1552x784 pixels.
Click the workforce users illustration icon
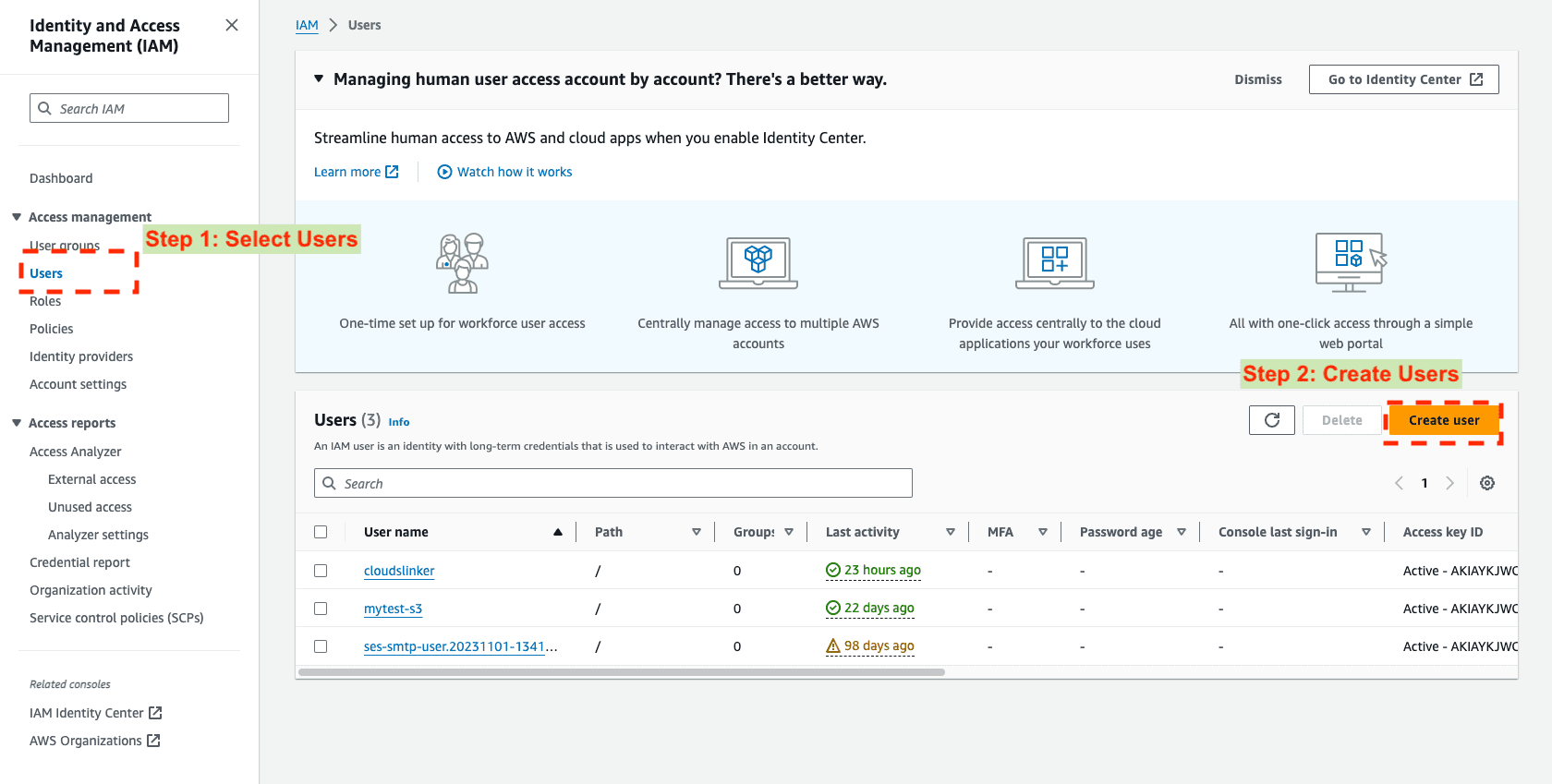point(462,263)
